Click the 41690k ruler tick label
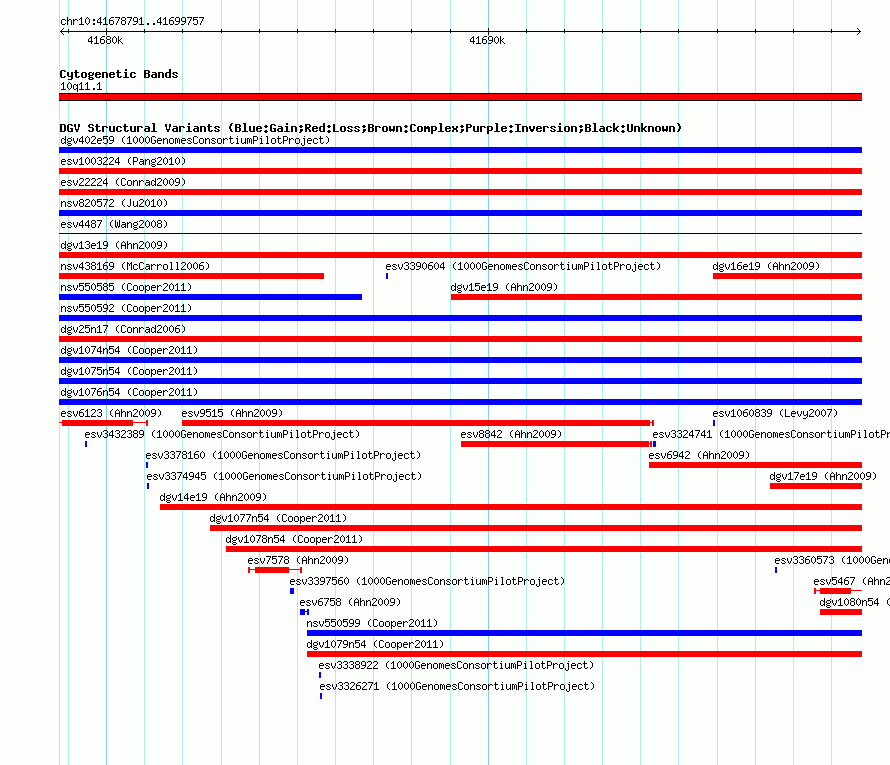The width and height of the screenshot is (890, 765). pos(487,40)
